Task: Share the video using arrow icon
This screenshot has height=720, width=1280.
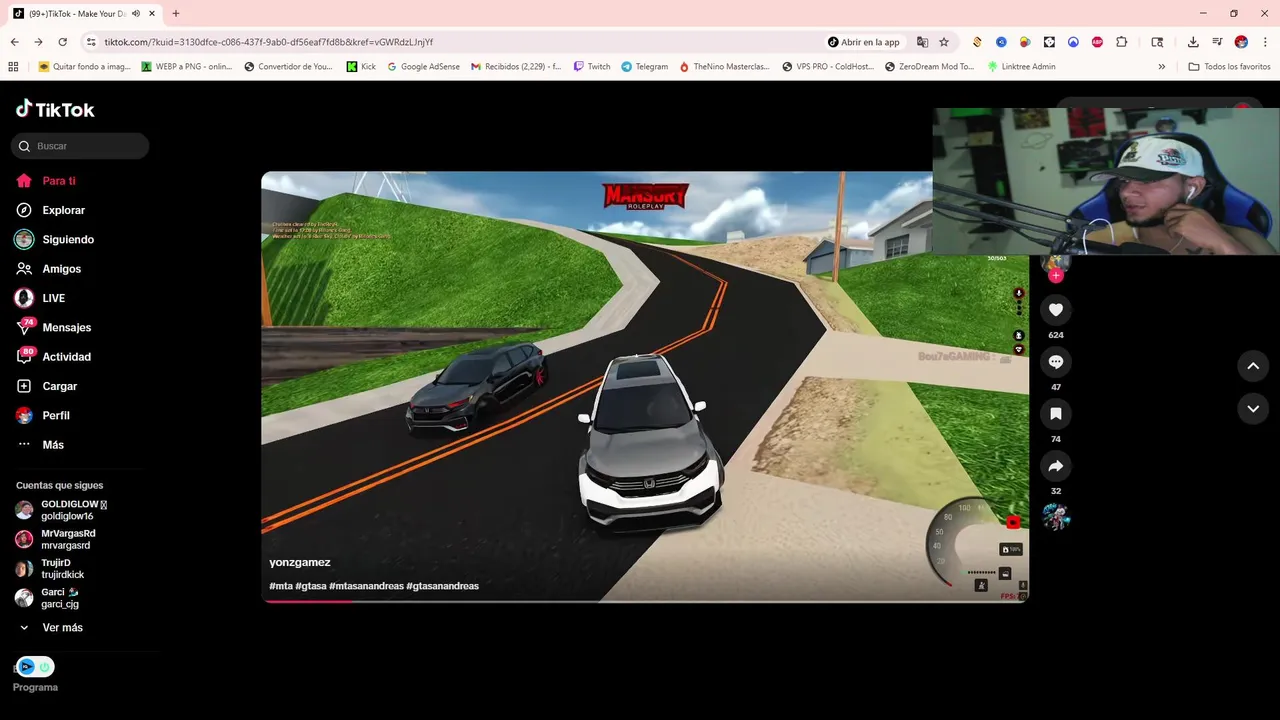Action: pos(1055,466)
